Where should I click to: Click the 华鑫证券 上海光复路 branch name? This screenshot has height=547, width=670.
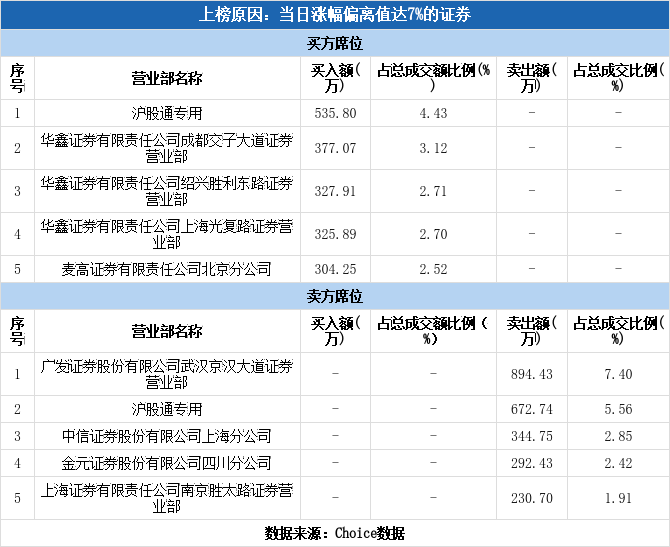click(167, 234)
